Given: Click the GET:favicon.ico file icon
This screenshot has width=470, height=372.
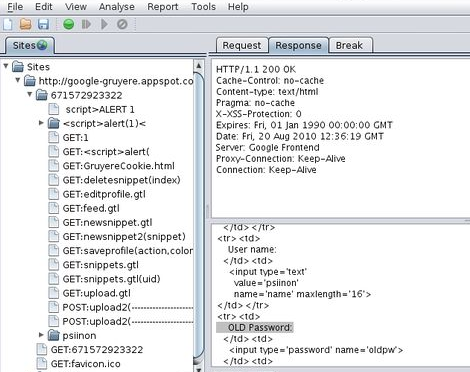Looking at the screenshot, I should tap(42, 364).
